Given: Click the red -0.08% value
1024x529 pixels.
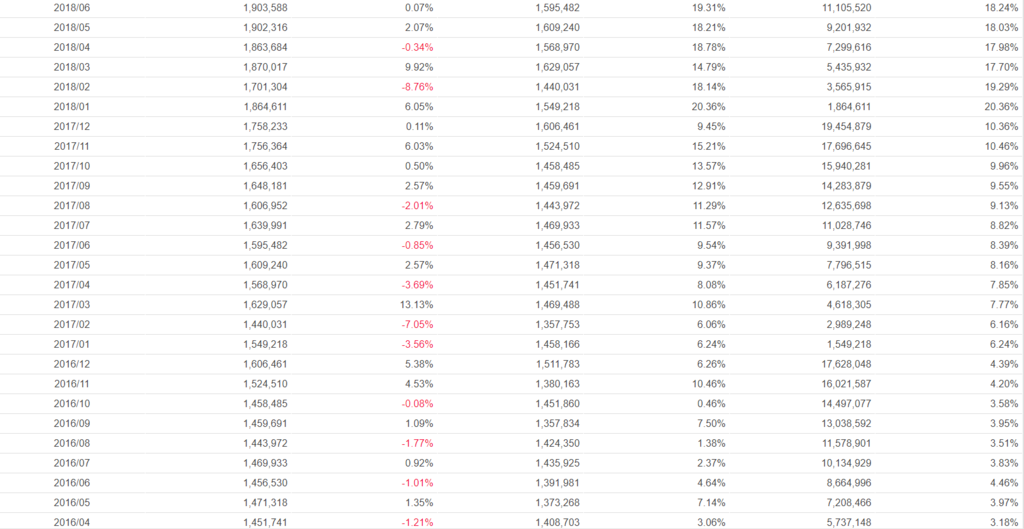Looking at the screenshot, I should coord(417,404).
